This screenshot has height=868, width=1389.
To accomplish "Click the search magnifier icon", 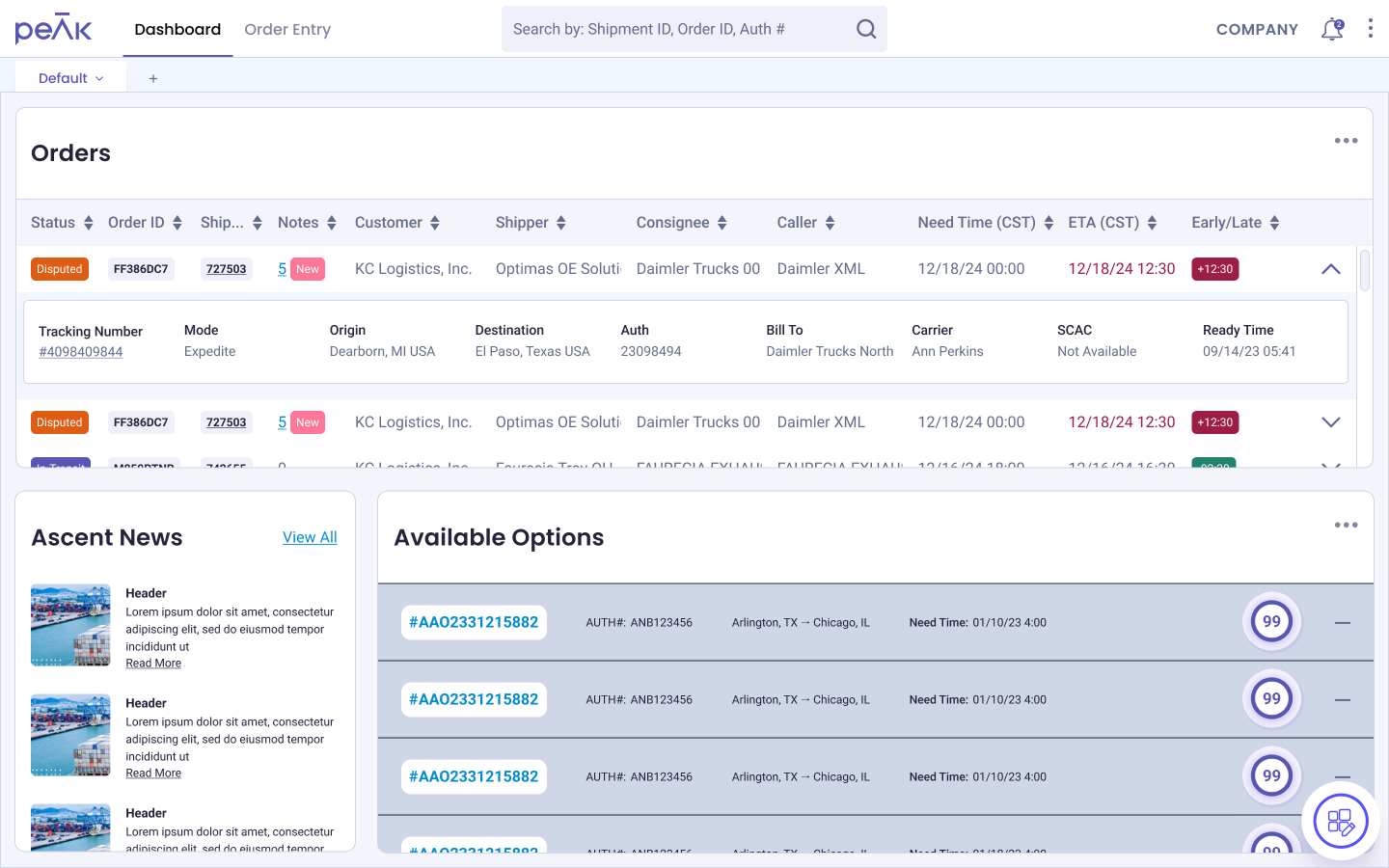I will tap(866, 29).
